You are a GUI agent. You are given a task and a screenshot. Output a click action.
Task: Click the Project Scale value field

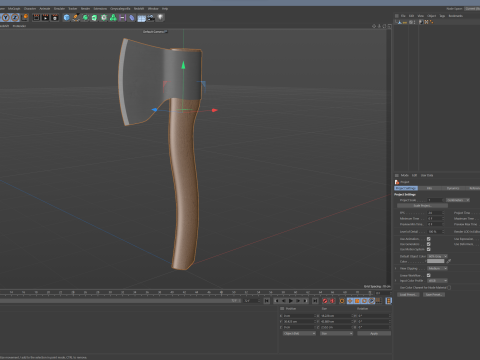tap(435, 200)
